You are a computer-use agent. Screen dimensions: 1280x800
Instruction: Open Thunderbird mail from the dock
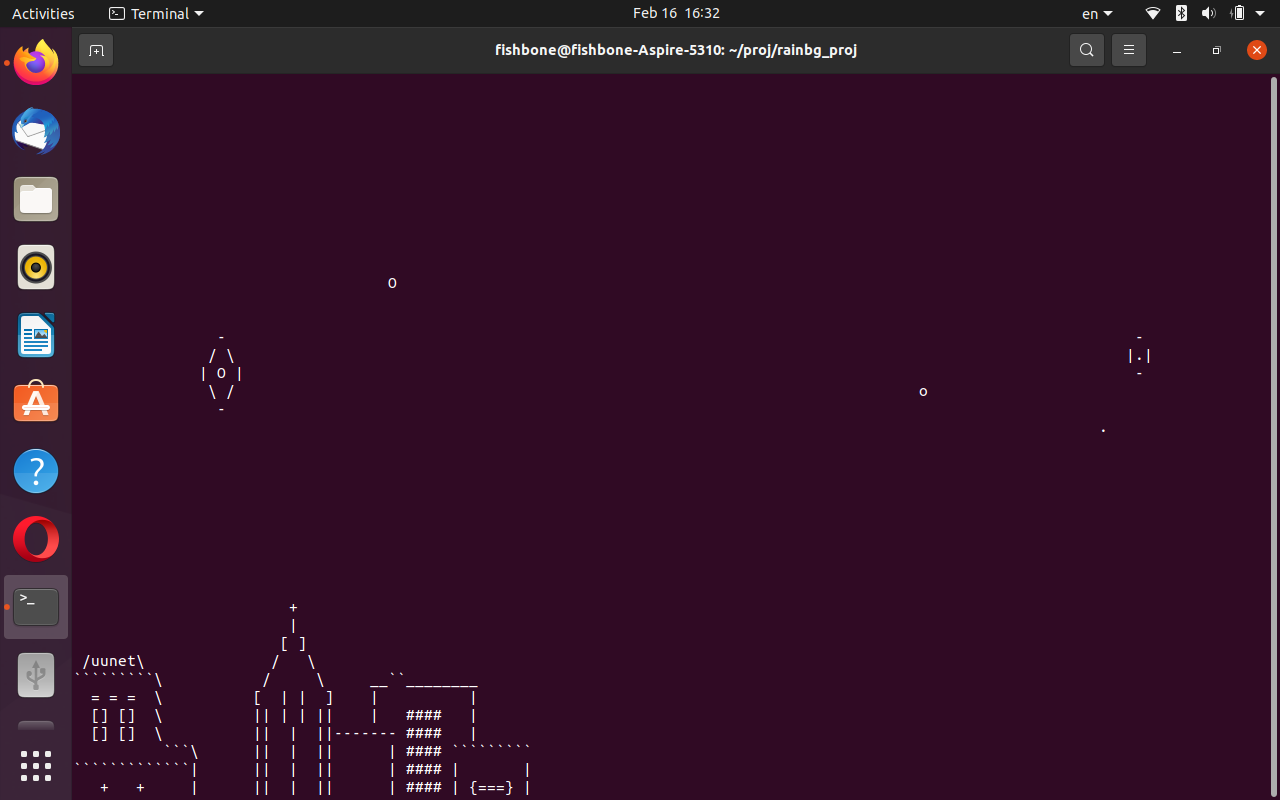(x=36, y=131)
